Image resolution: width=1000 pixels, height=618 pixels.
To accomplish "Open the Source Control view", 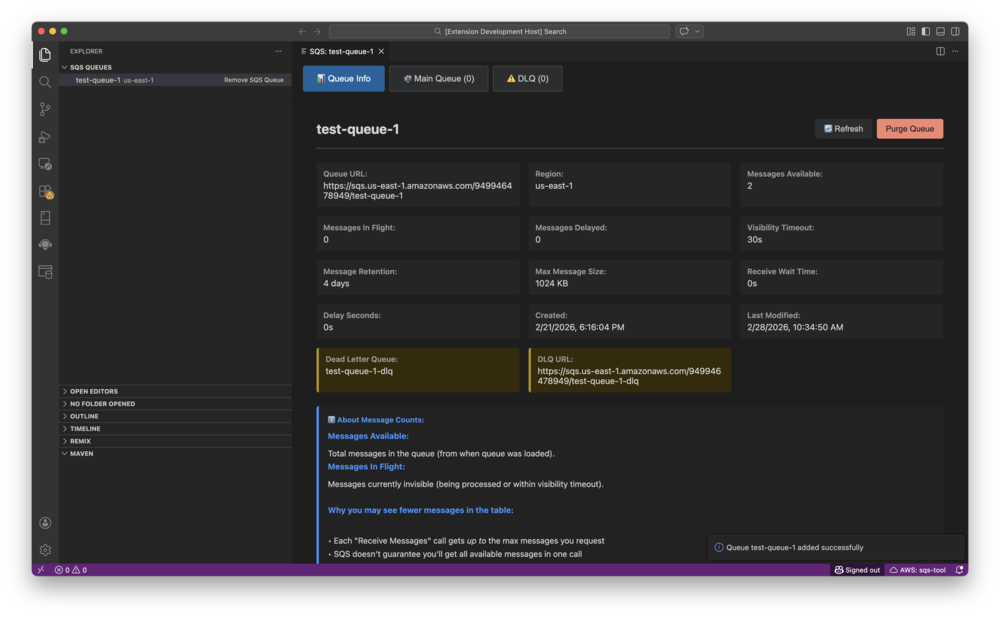I will (x=45, y=109).
